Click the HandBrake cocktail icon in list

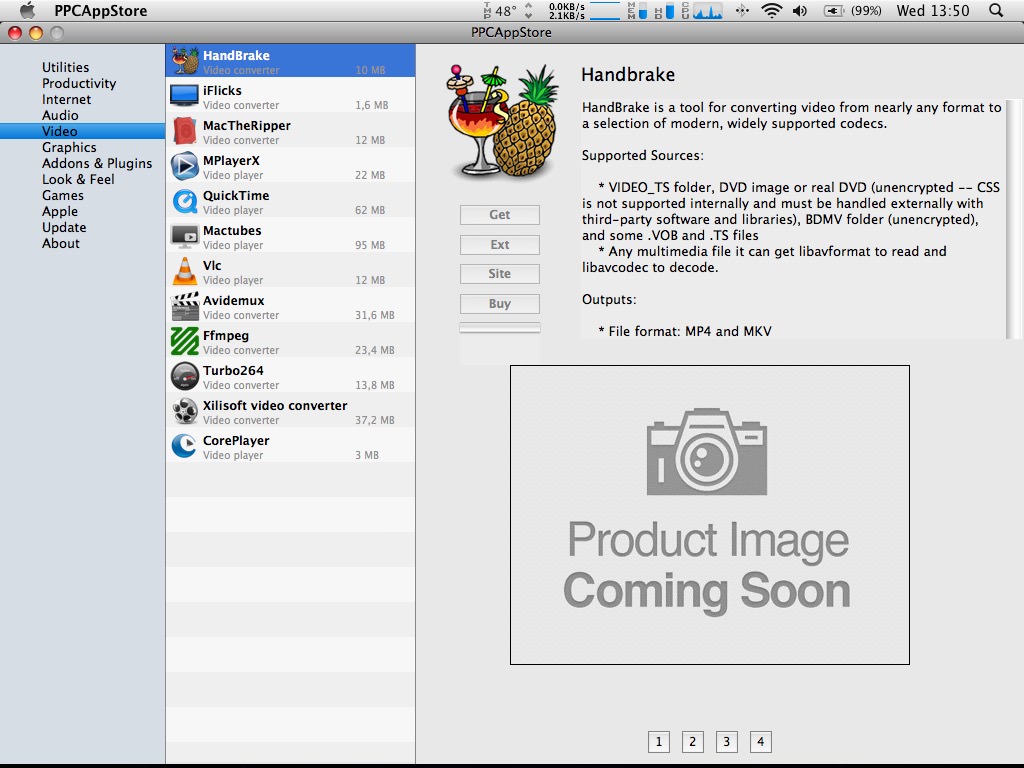coord(185,61)
